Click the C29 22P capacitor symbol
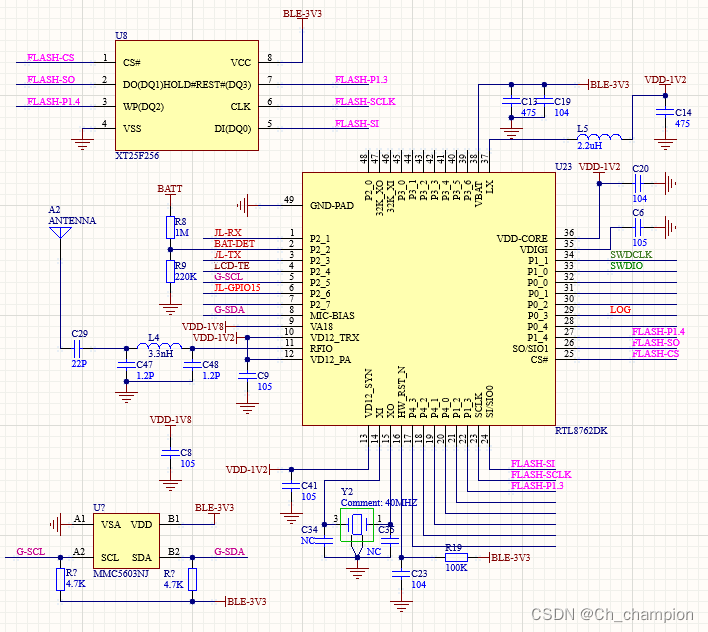This screenshot has height=632, width=708. [77, 348]
